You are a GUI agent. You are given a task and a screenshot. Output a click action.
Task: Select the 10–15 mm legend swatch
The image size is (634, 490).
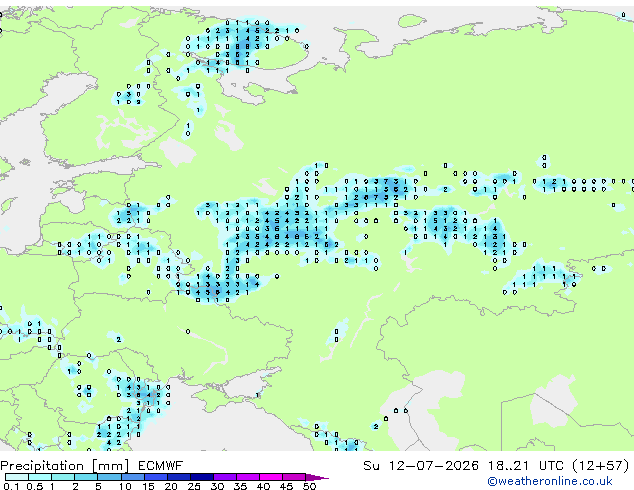tap(132, 477)
